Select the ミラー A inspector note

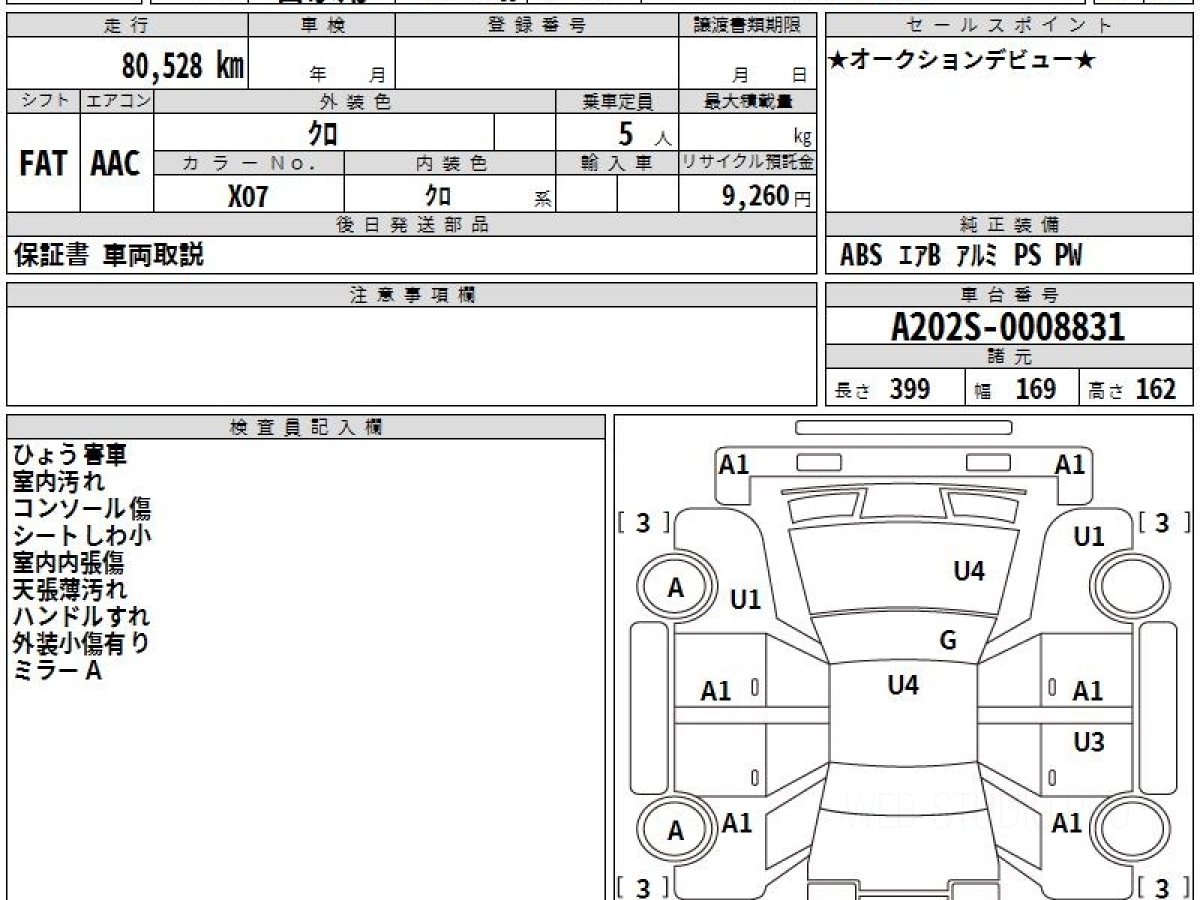(57, 671)
